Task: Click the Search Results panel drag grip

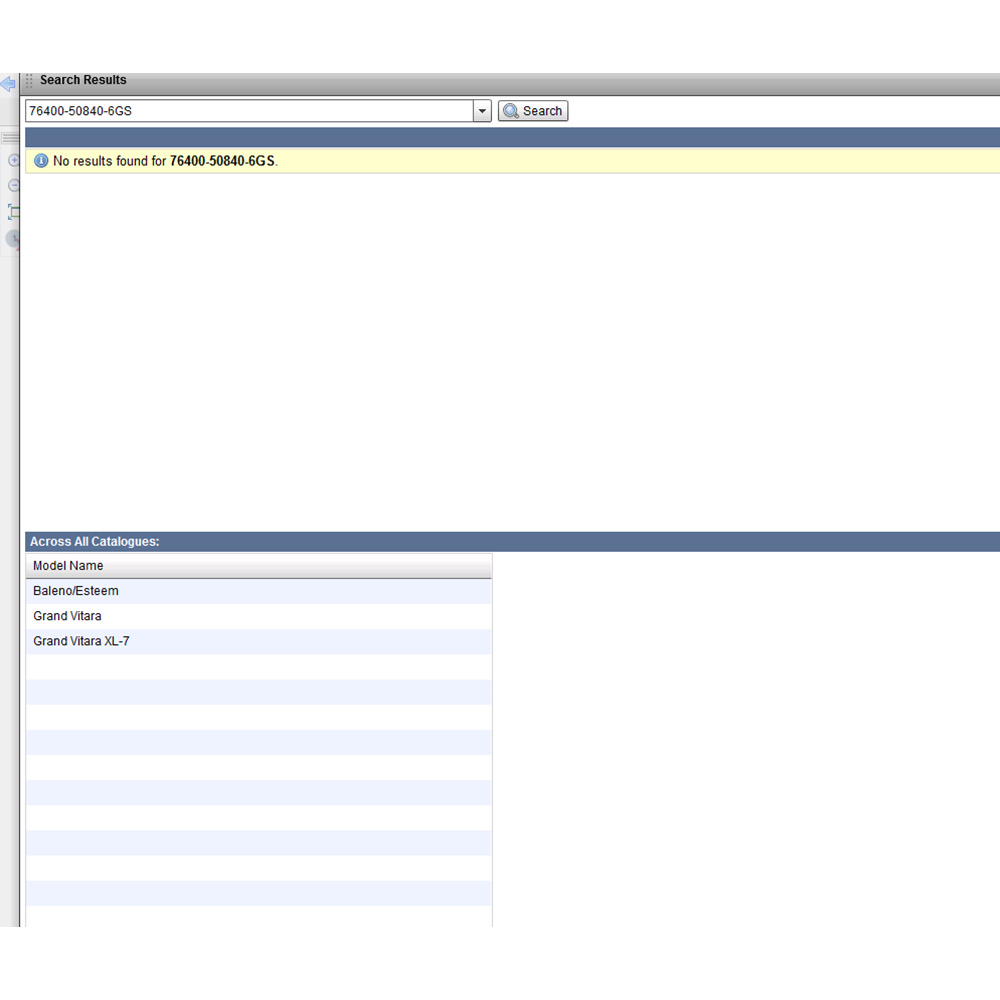Action: point(29,80)
